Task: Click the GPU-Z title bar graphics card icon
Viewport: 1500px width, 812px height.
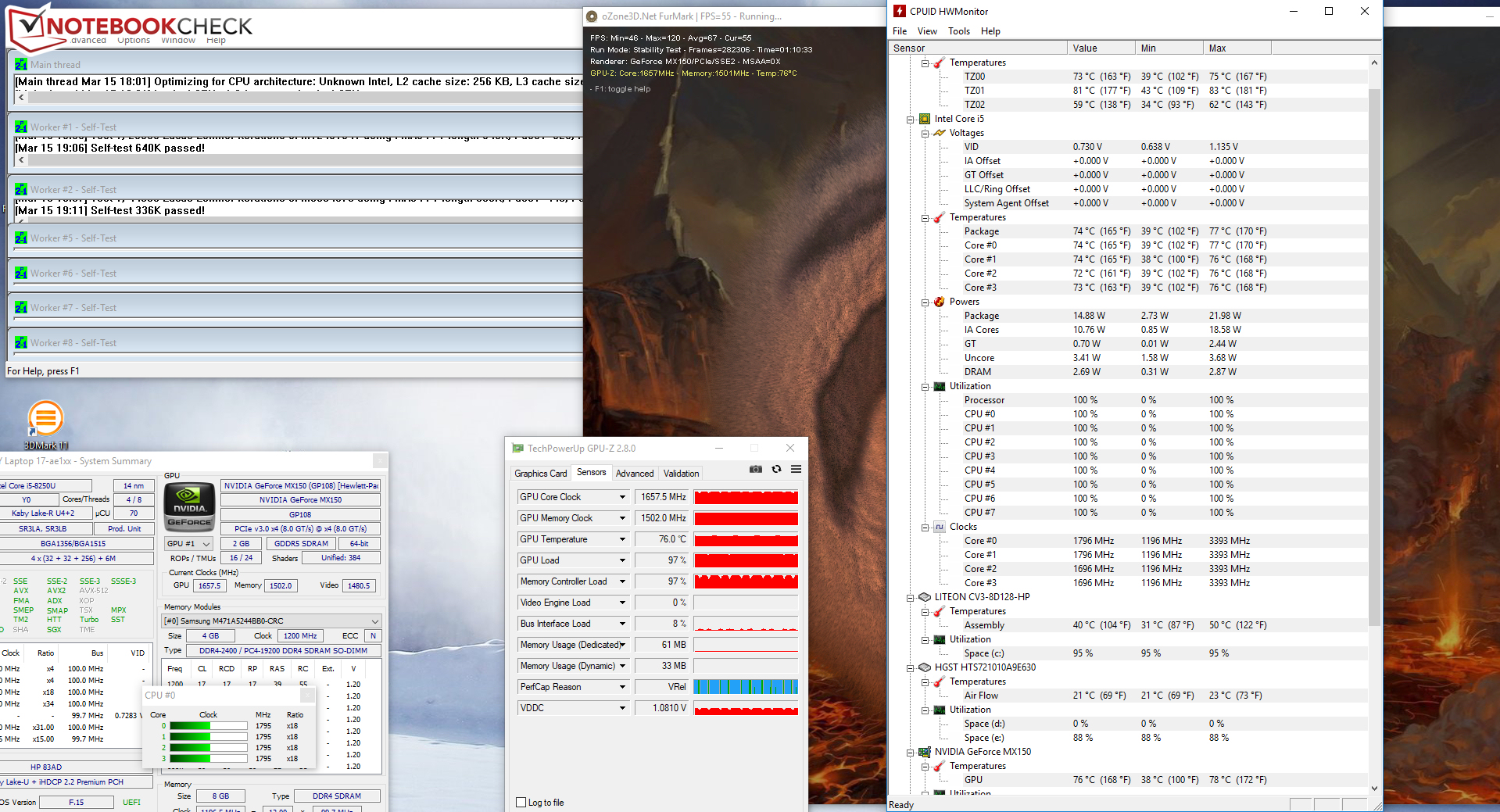Action: pos(517,448)
